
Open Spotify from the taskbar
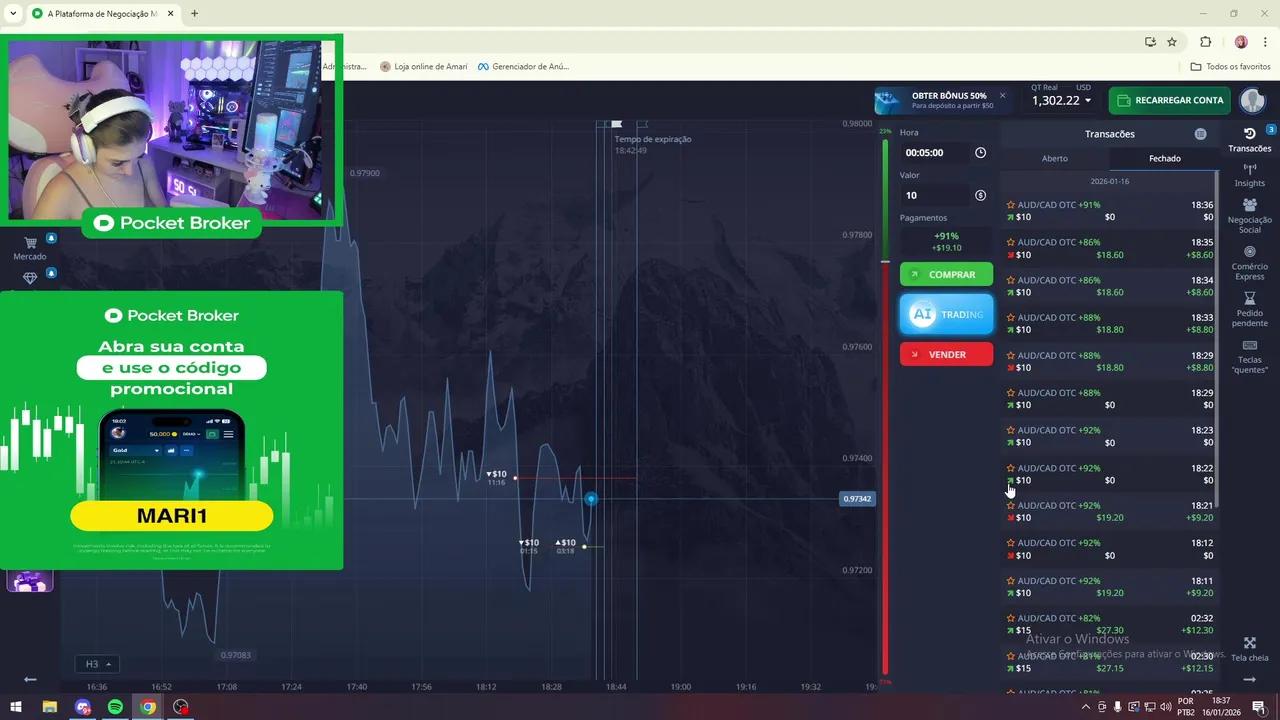tap(115, 707)
